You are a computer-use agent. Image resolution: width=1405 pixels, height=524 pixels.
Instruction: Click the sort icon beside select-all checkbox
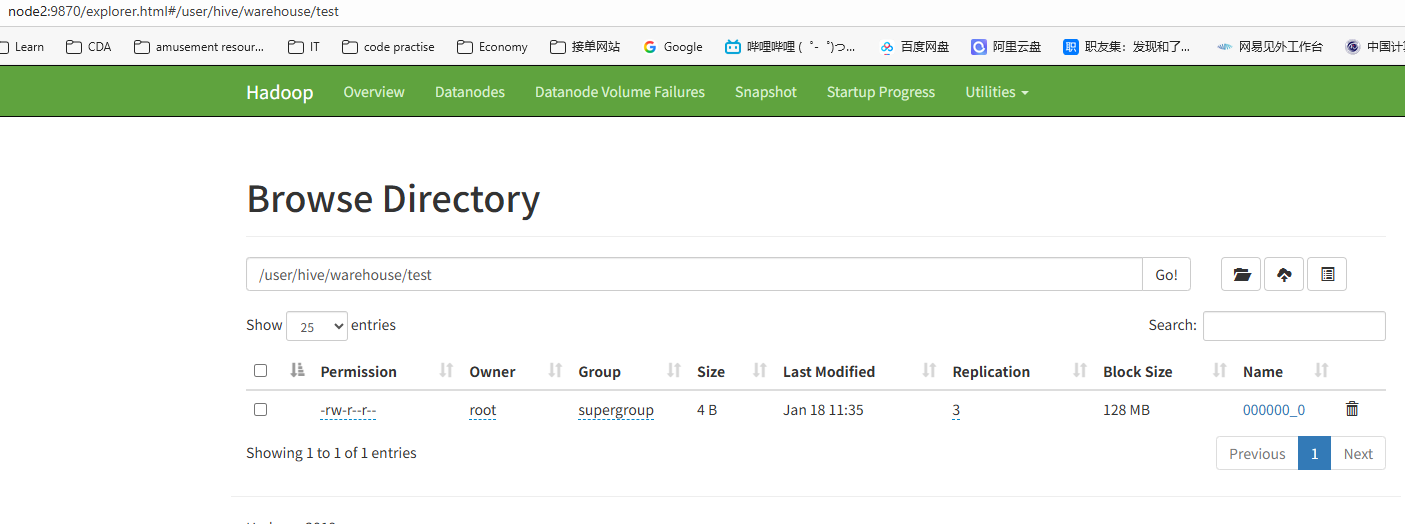tap(297, 371)
